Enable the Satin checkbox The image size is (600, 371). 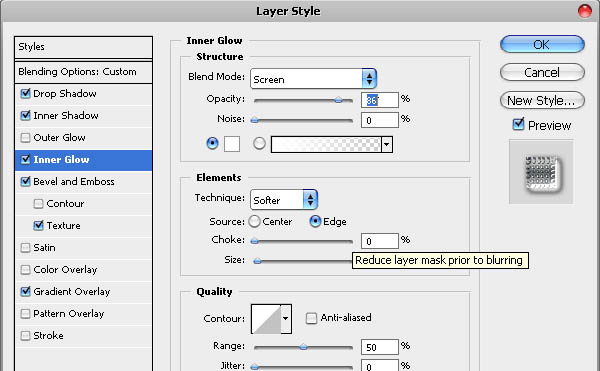click(x=25, y=247)
